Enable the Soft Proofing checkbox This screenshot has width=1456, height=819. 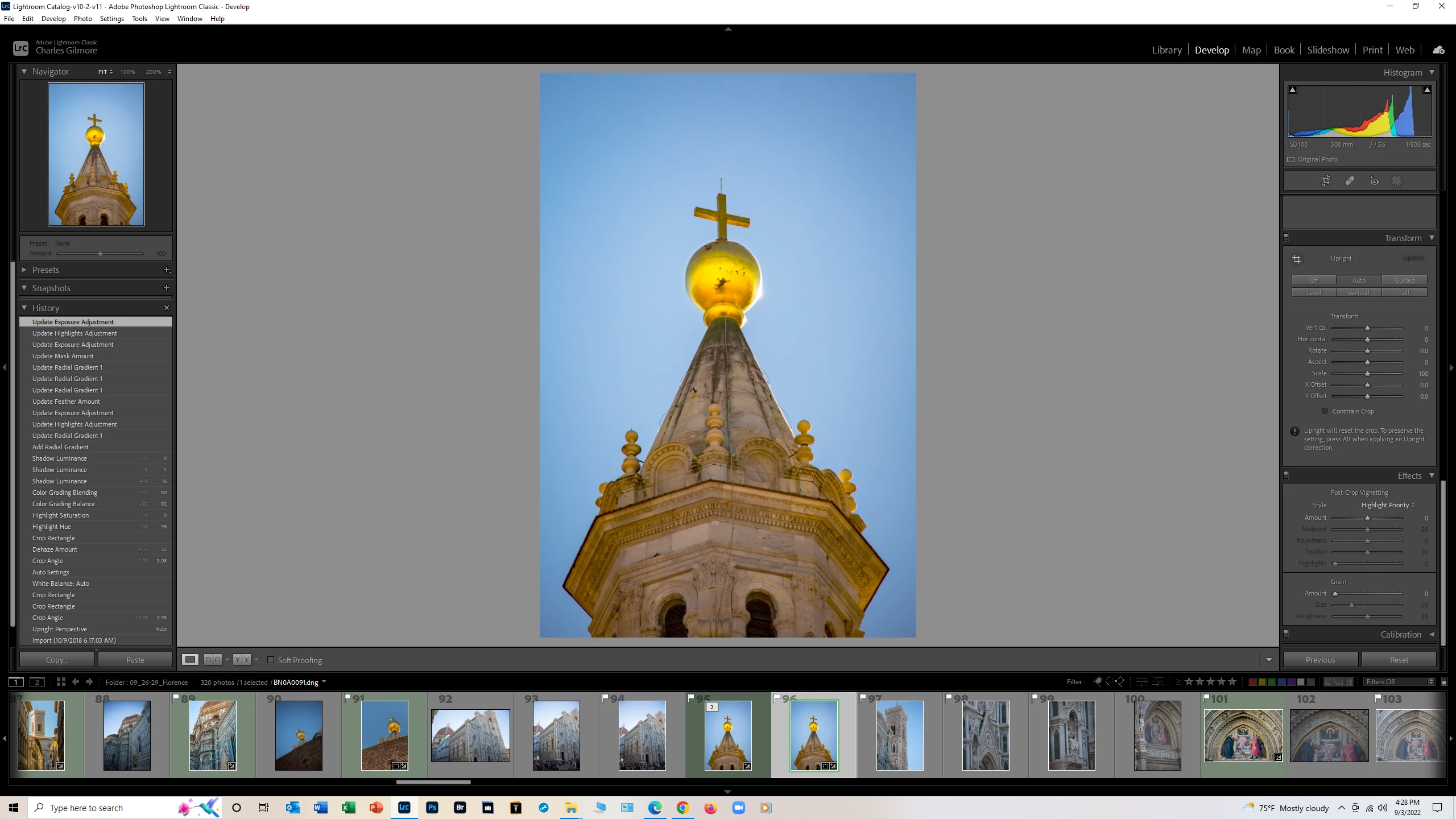point(271,660)
